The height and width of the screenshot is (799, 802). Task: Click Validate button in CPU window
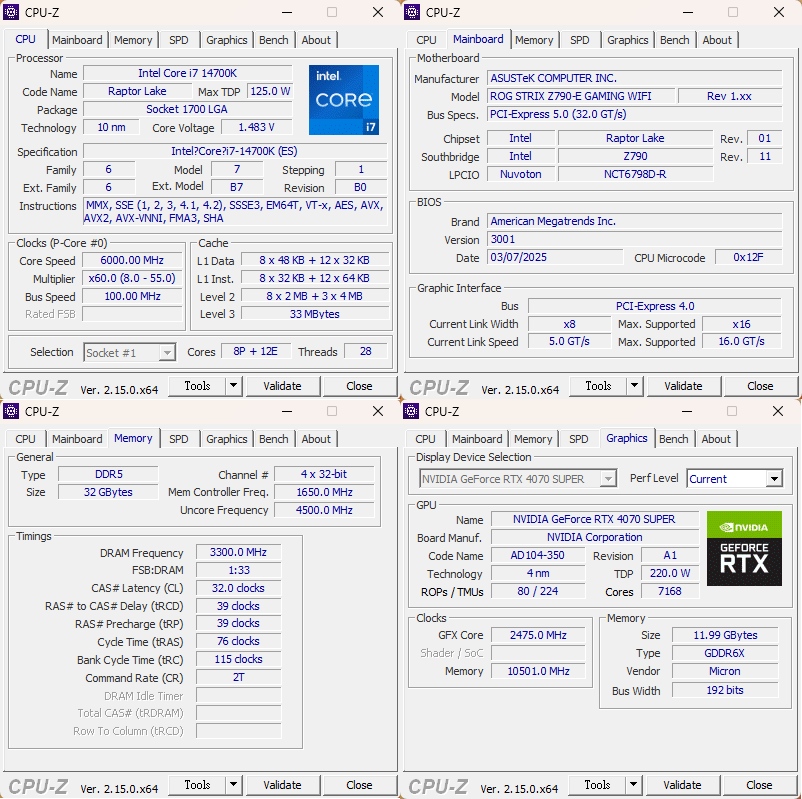pyautogui.click(x=282, y=386)
